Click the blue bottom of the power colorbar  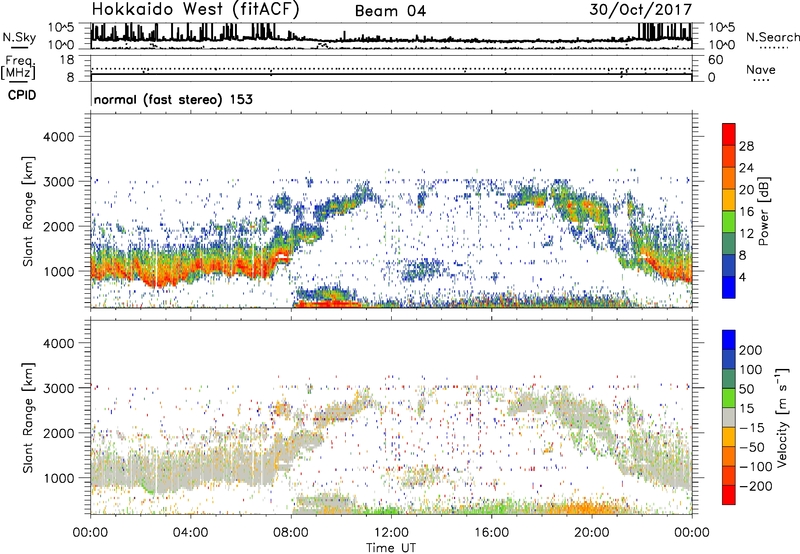(729, 287)
